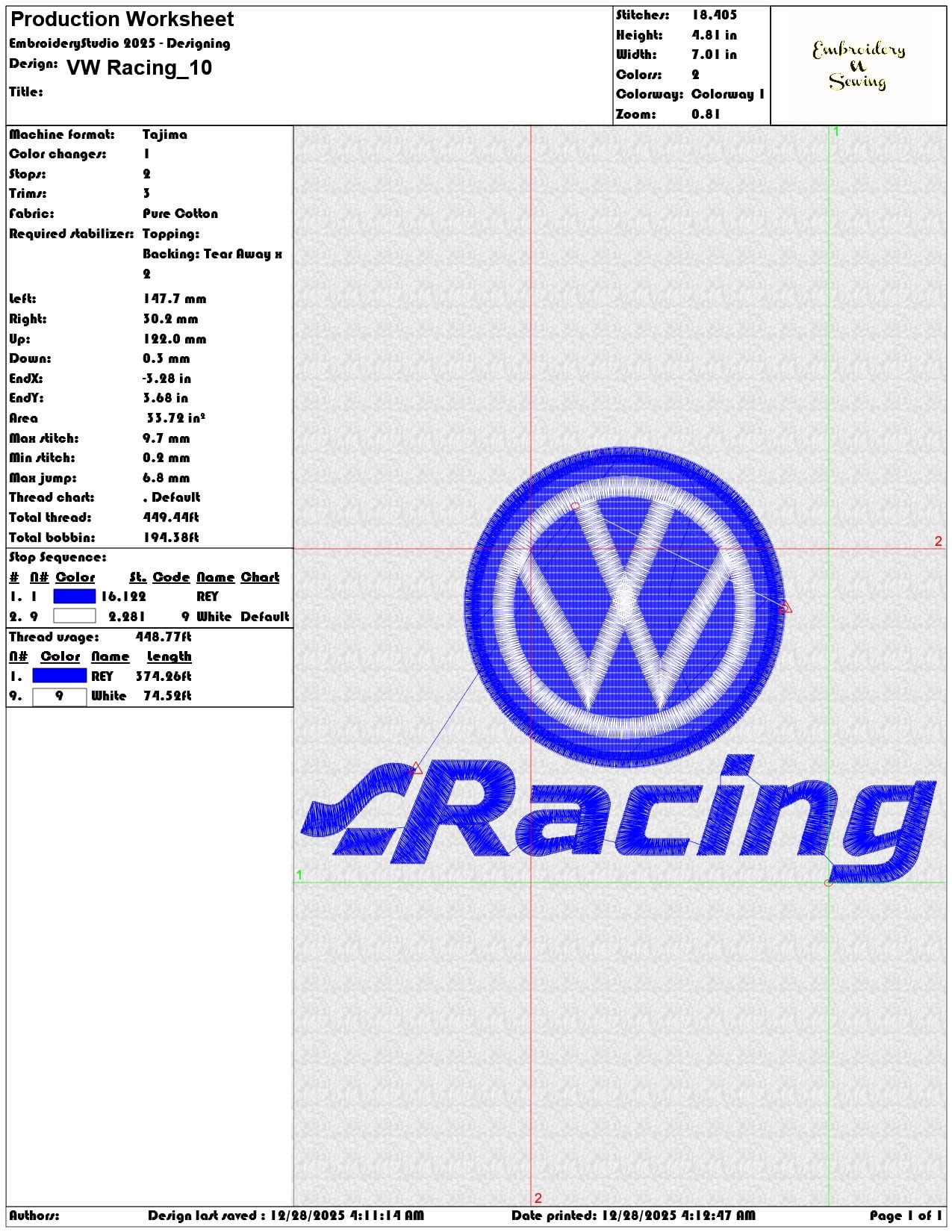Image resolution: width=952 pixels, height=1232 pixels.
Task: Click the Total bobbin value 194.38ft
Action: click(x=171, y=538)
